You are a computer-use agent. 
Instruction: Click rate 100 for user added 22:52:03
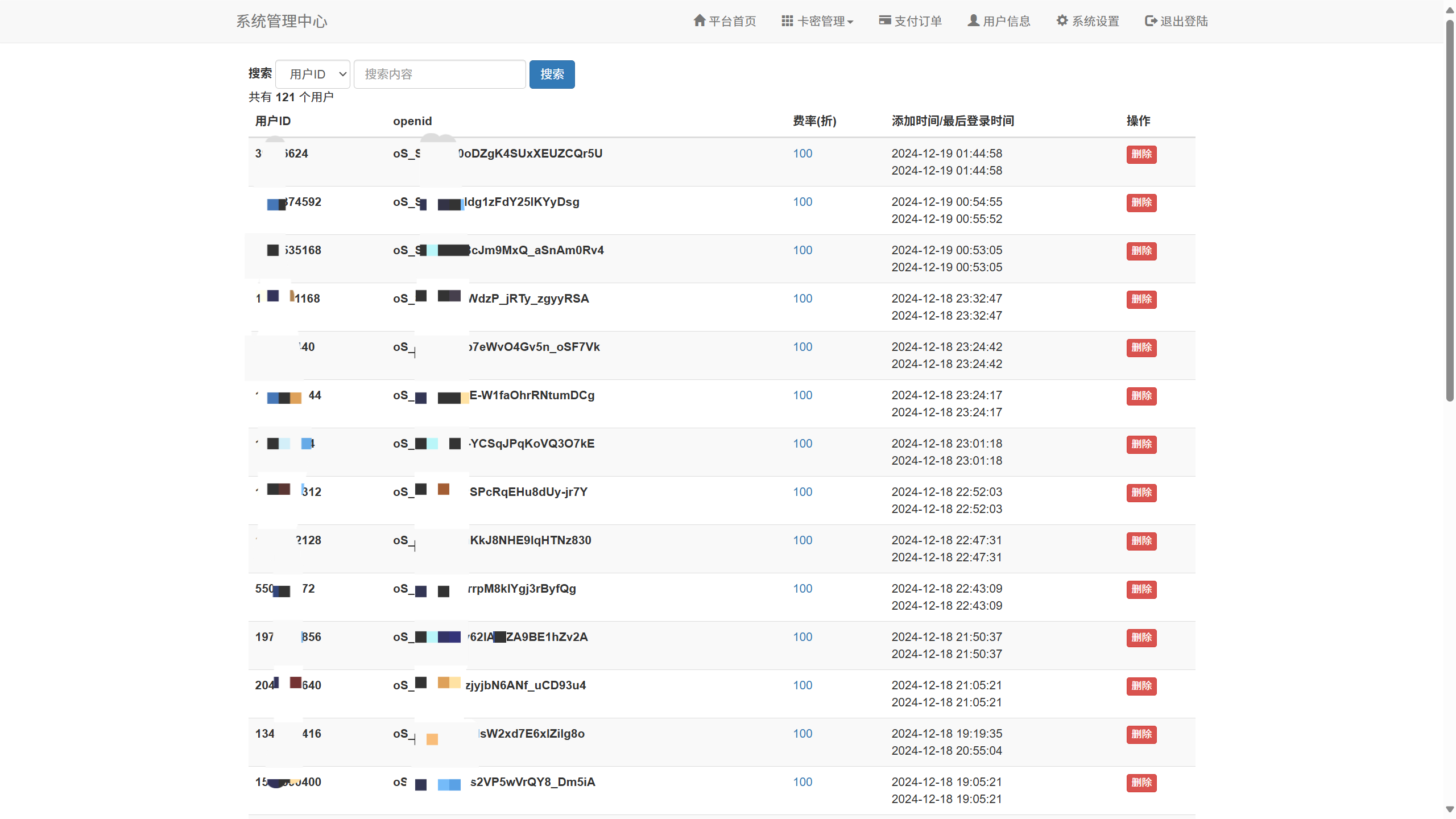803,492
